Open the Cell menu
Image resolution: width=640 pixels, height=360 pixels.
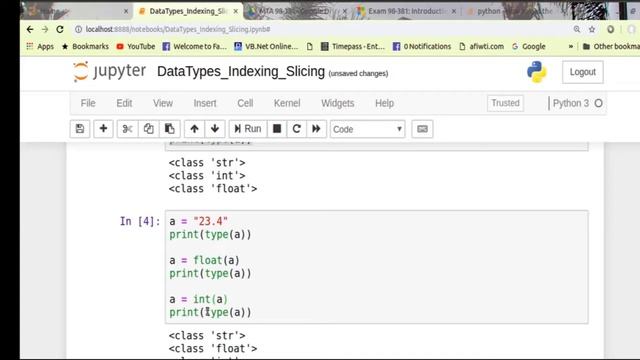tap(245, 103)
